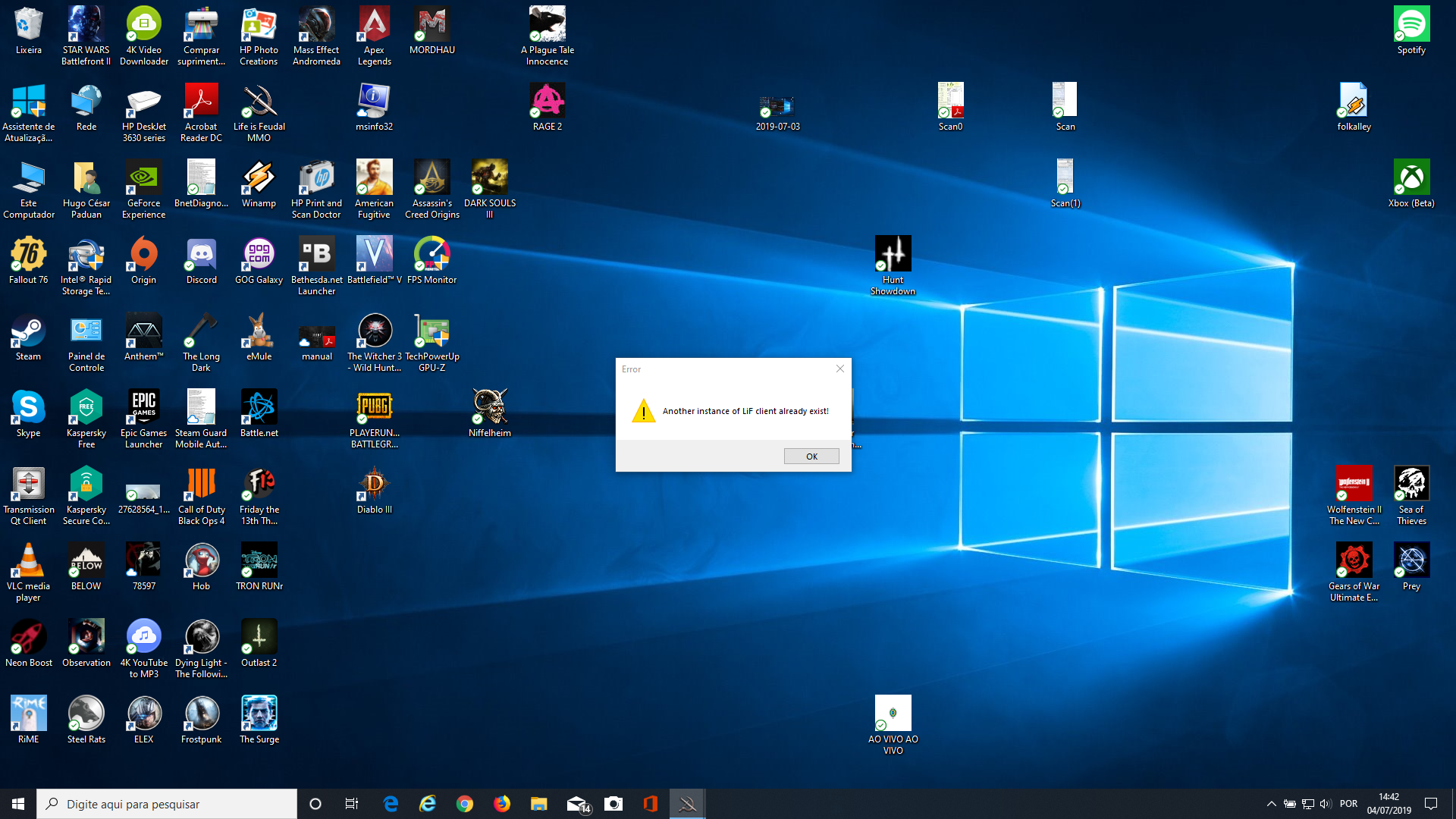Select the Sea of Thieves icon

[x=1411, y=496]
